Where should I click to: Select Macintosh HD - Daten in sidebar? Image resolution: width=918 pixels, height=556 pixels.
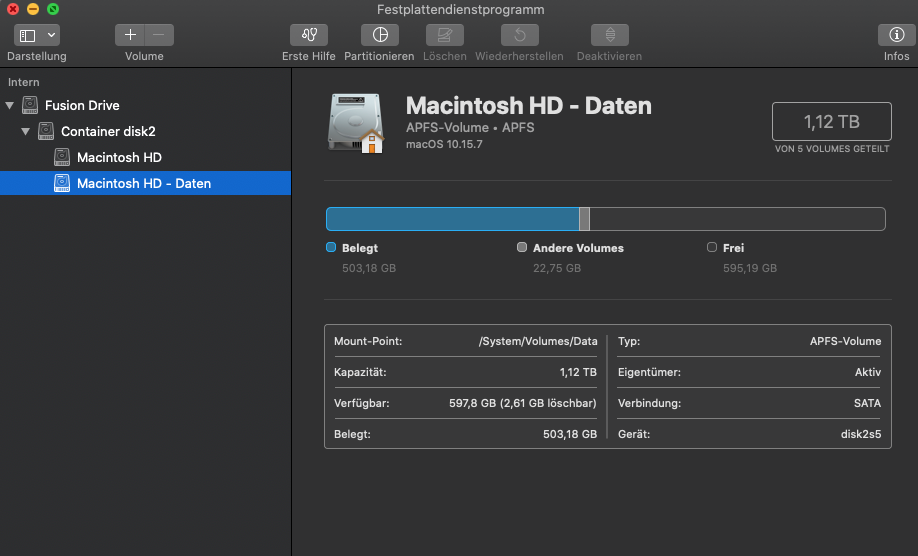coord(143,183)
